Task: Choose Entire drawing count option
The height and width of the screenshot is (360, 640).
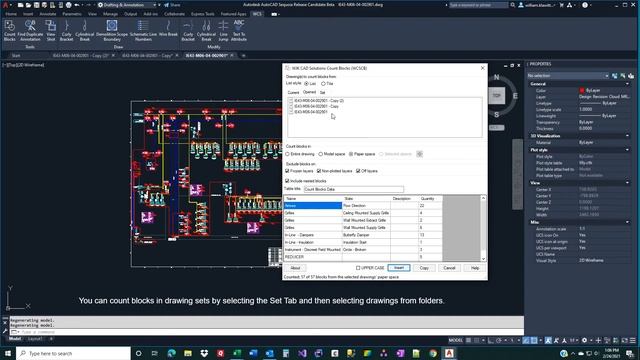Action: coord(287,154)
